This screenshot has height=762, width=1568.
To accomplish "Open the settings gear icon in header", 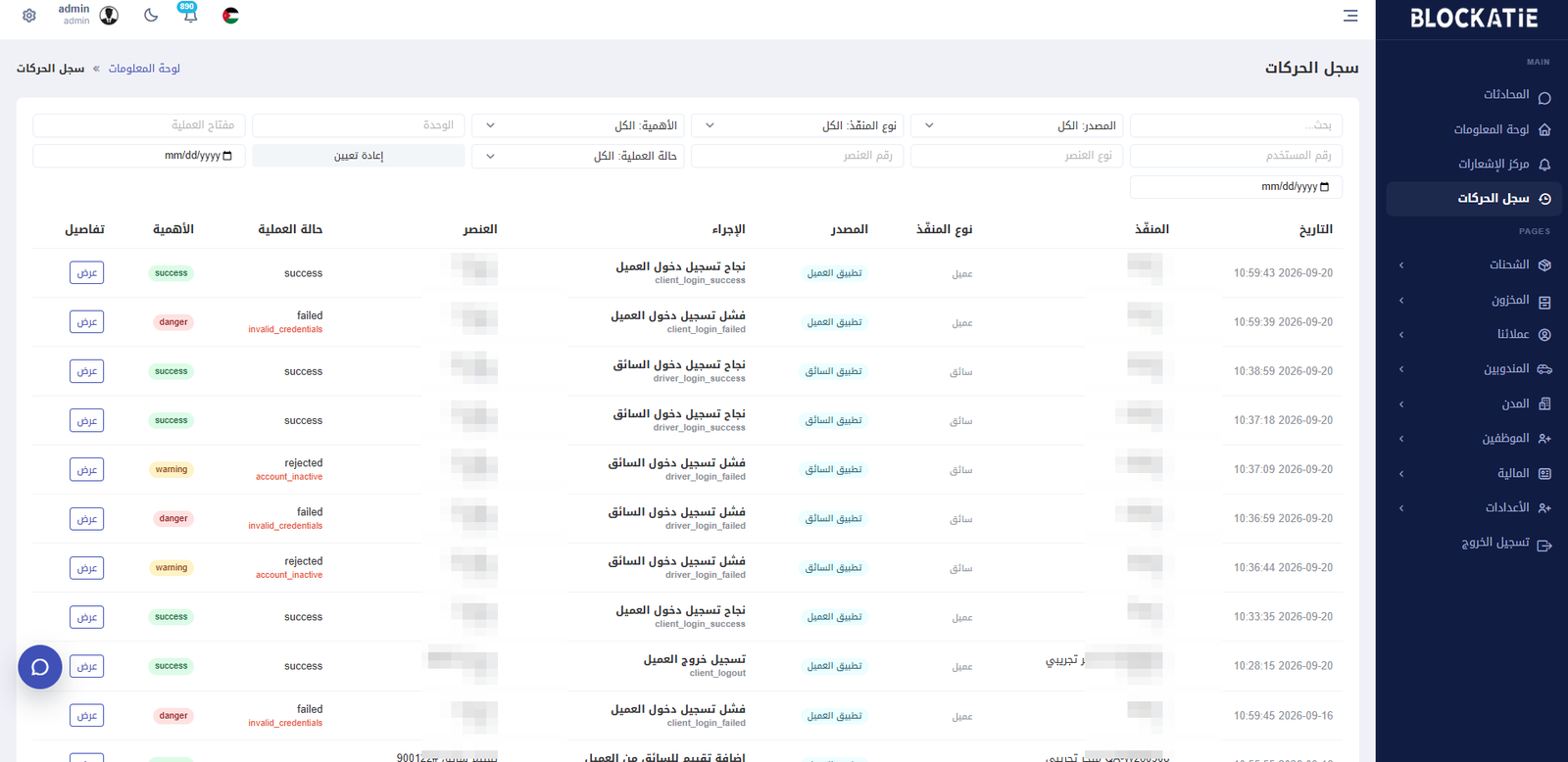I will click(29, 16).
